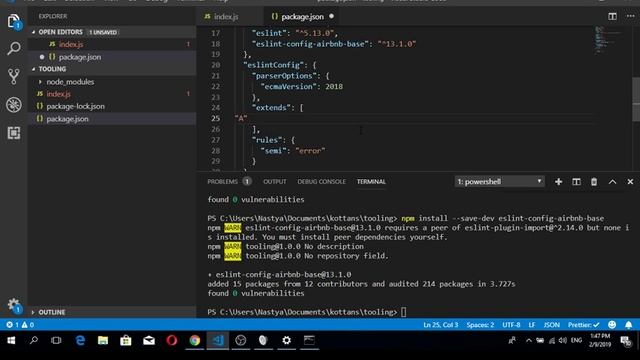Change file encoding UTF-8

click(511, 325)
